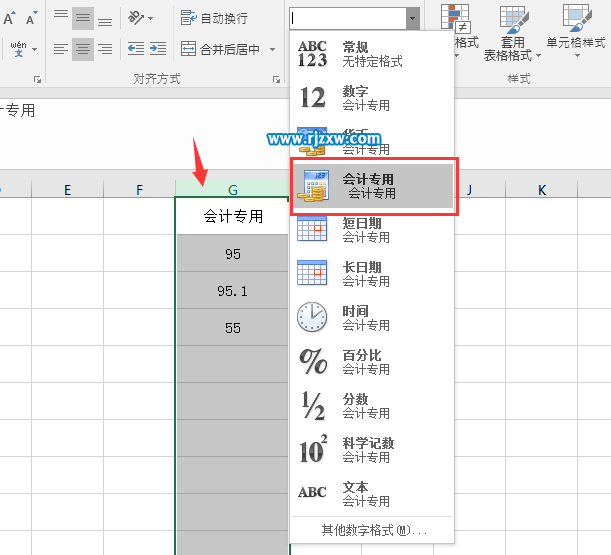Click the increase font size icon
The height and width of the screenshot is (555, 611).
click(9, 18)
